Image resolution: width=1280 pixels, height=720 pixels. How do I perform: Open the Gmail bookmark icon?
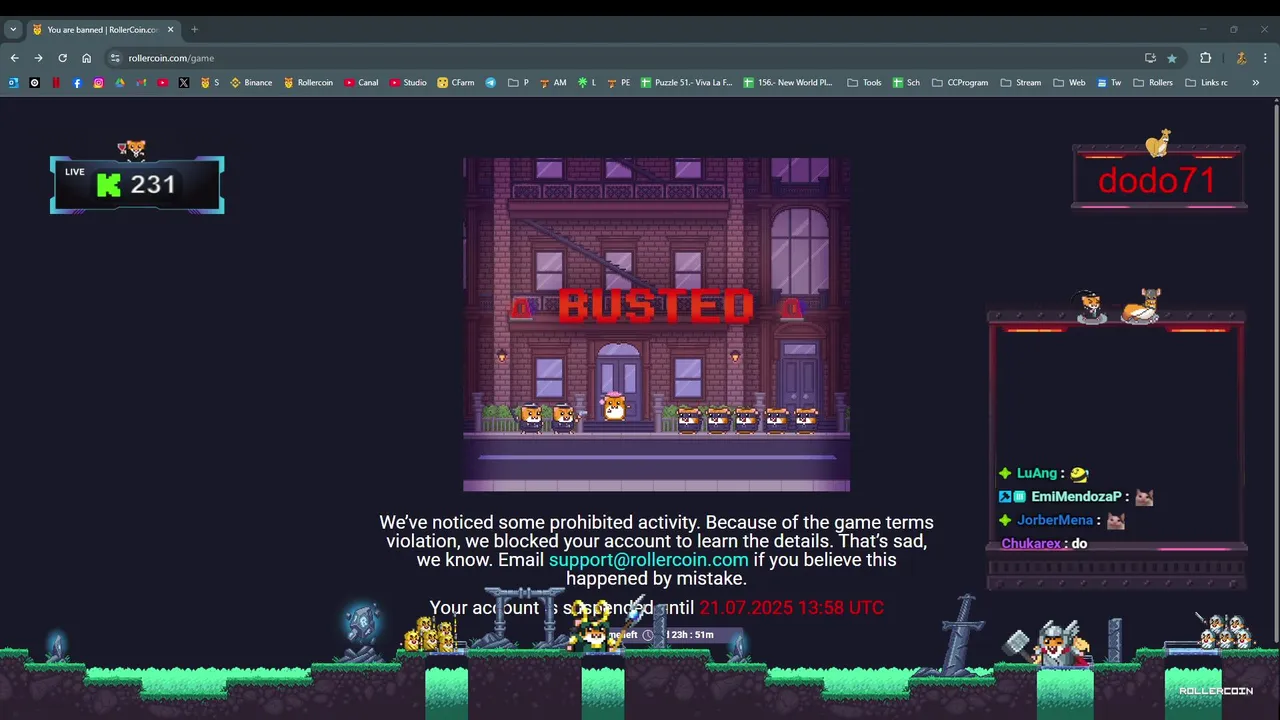coord(141,83)
